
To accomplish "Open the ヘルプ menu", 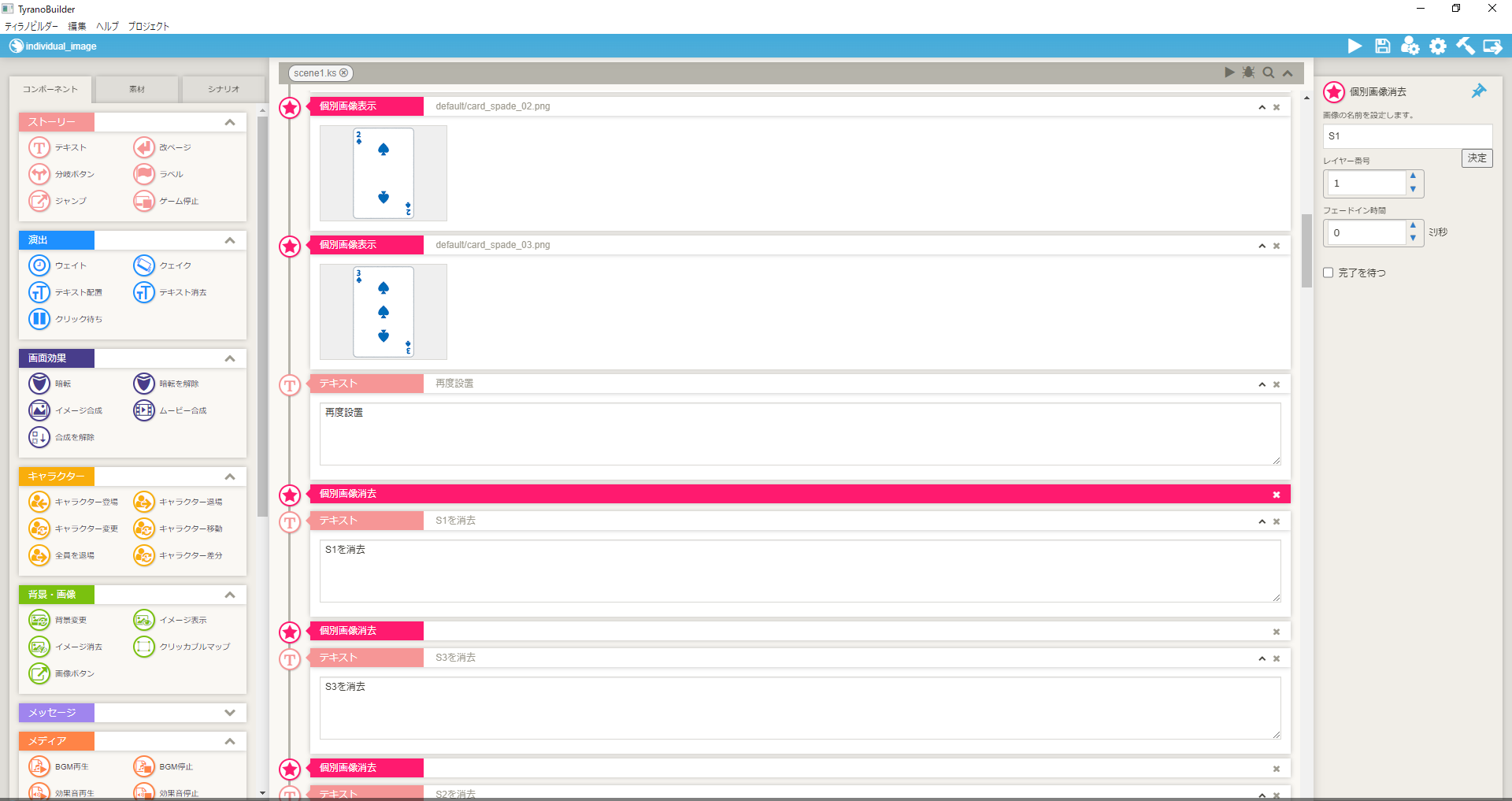I will pyautogui.click(x=107, y=26).
